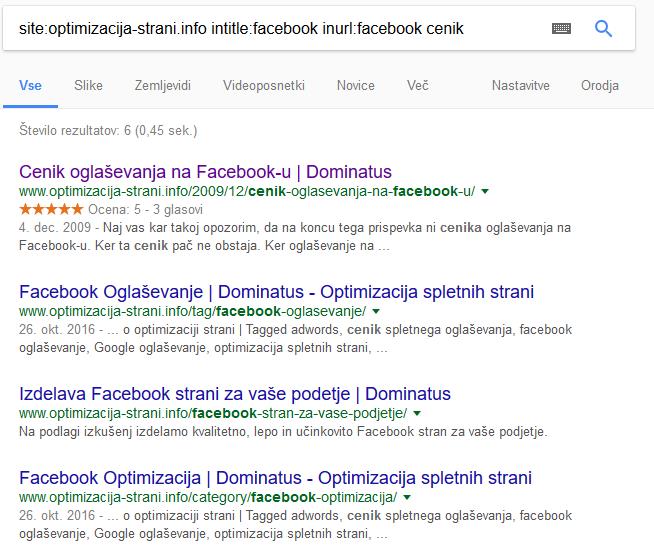Open the Novice tab
The height and width of the screenshot is (553, 654).
pyautogui.click(x=356, y=85)
